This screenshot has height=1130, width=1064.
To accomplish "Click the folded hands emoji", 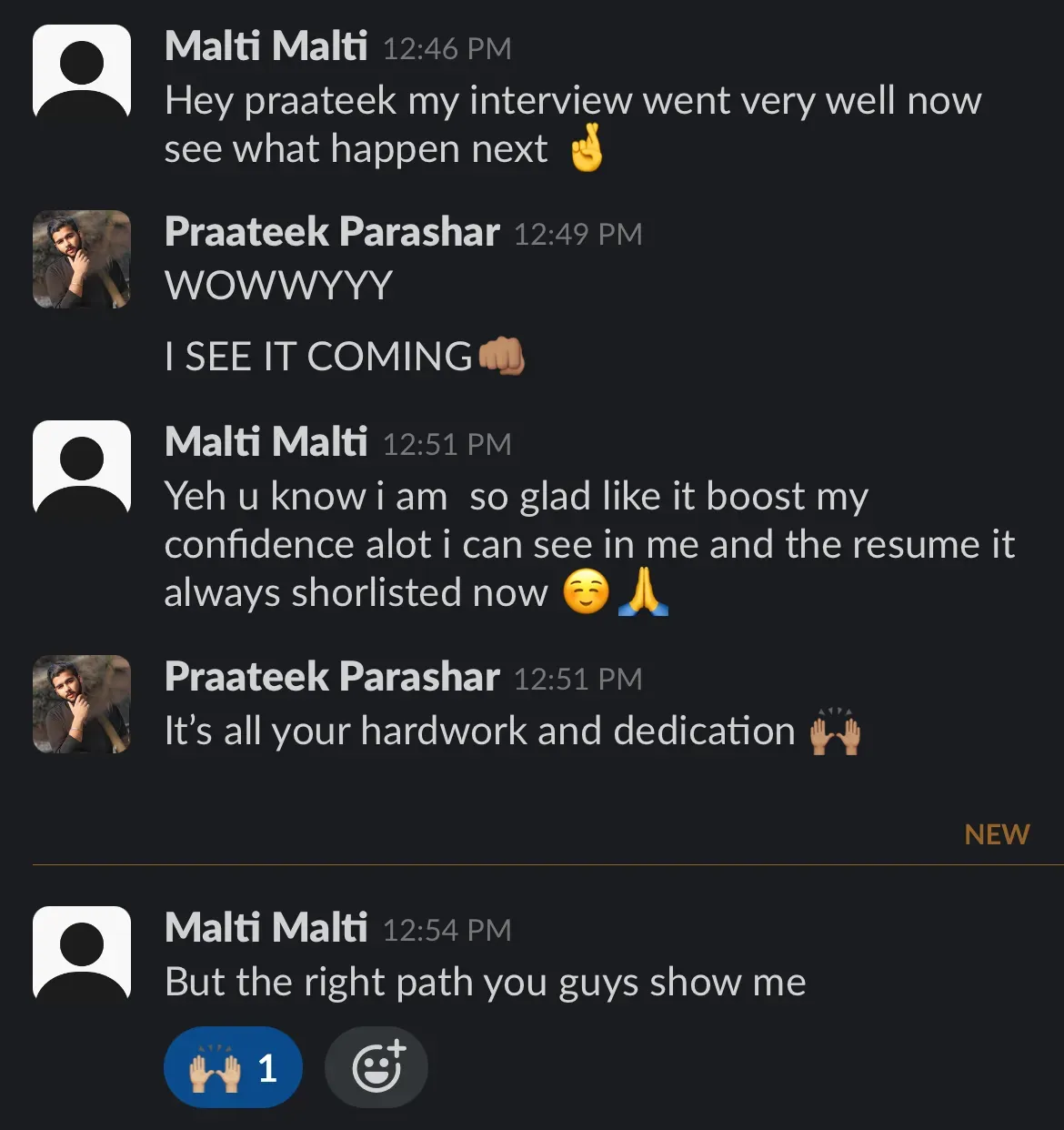I will [x=643, y=592].
